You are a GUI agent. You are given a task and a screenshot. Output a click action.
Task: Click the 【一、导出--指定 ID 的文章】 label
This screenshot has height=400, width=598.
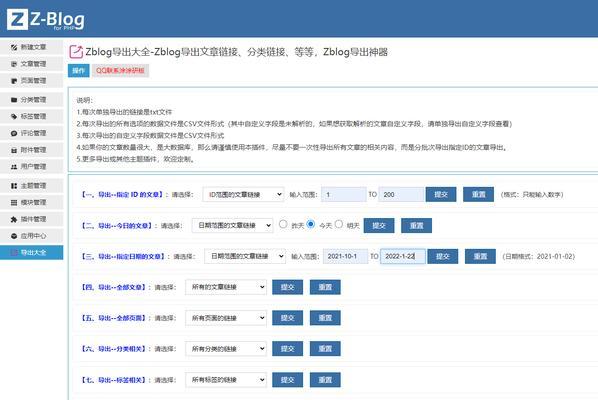122,194
